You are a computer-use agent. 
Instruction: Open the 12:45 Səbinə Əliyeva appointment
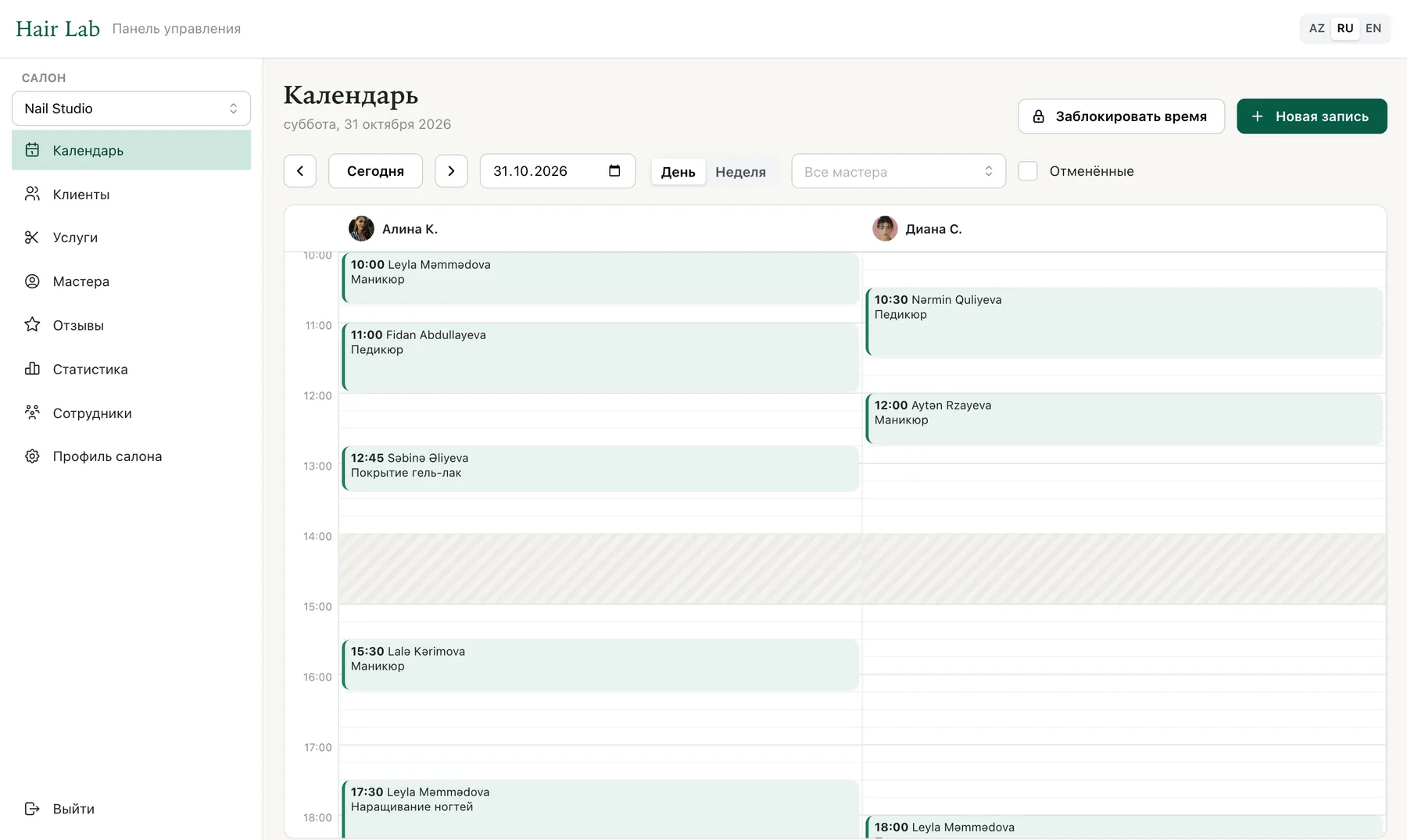[600, 469]
